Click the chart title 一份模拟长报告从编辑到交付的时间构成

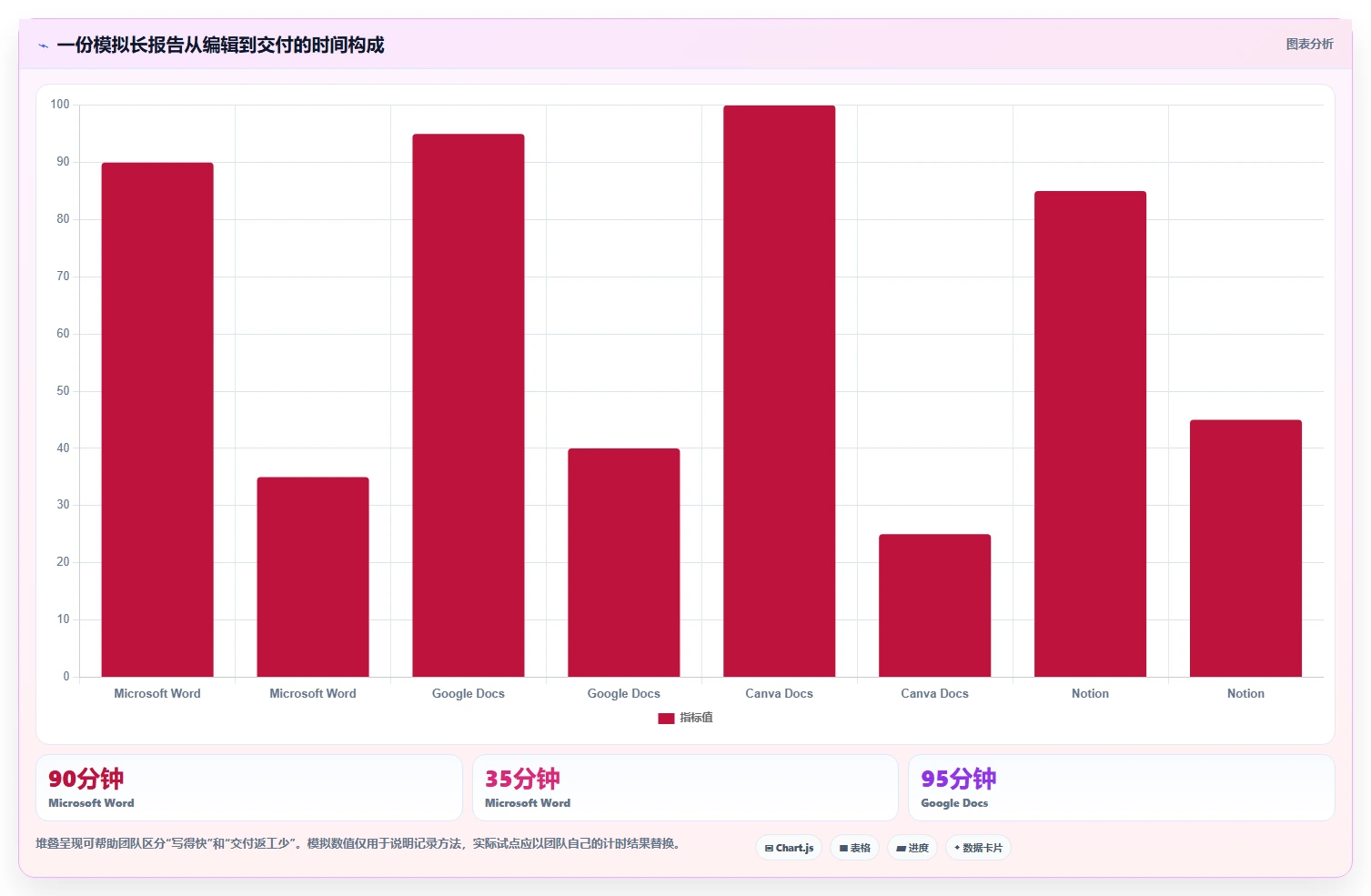pyautogui.click(x=220, y=45)
